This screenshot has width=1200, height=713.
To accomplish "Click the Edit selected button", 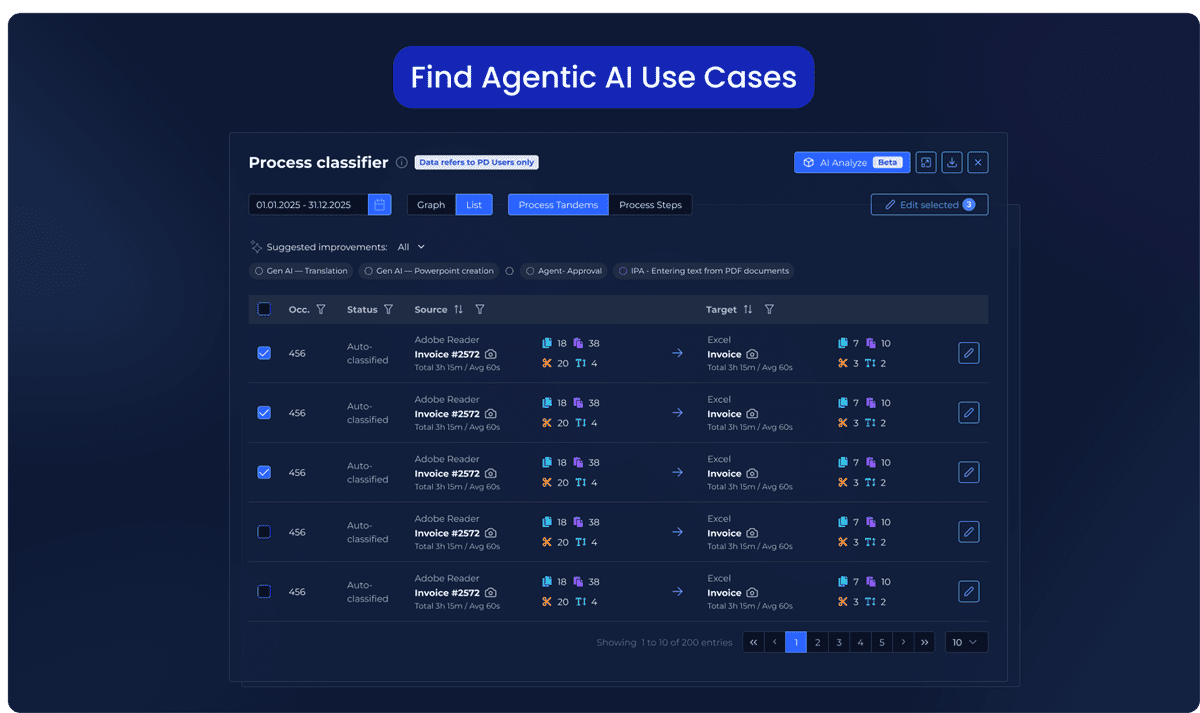I will pyautogui.click(x=929, y=205).
